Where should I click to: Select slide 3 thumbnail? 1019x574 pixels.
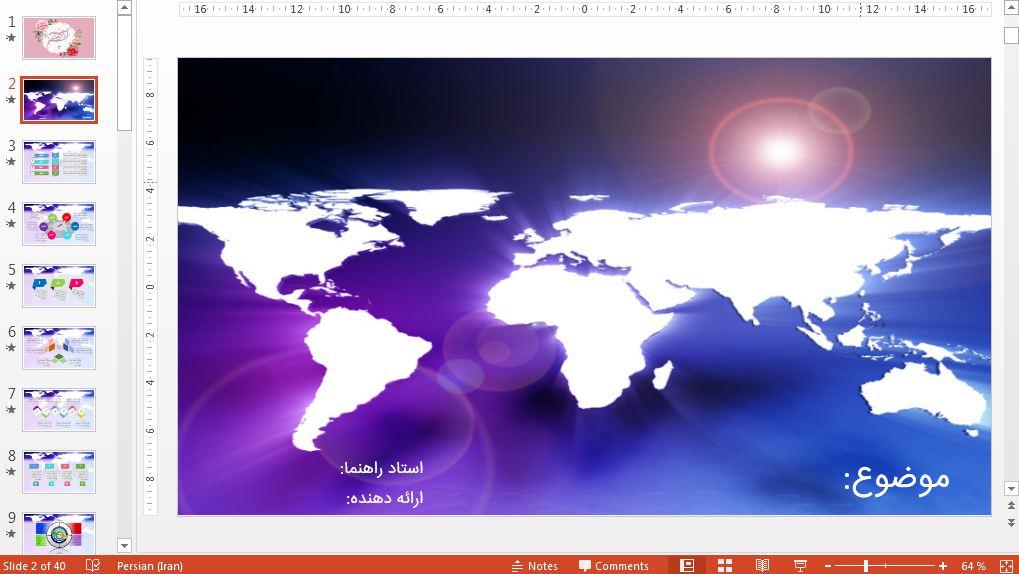59,162
